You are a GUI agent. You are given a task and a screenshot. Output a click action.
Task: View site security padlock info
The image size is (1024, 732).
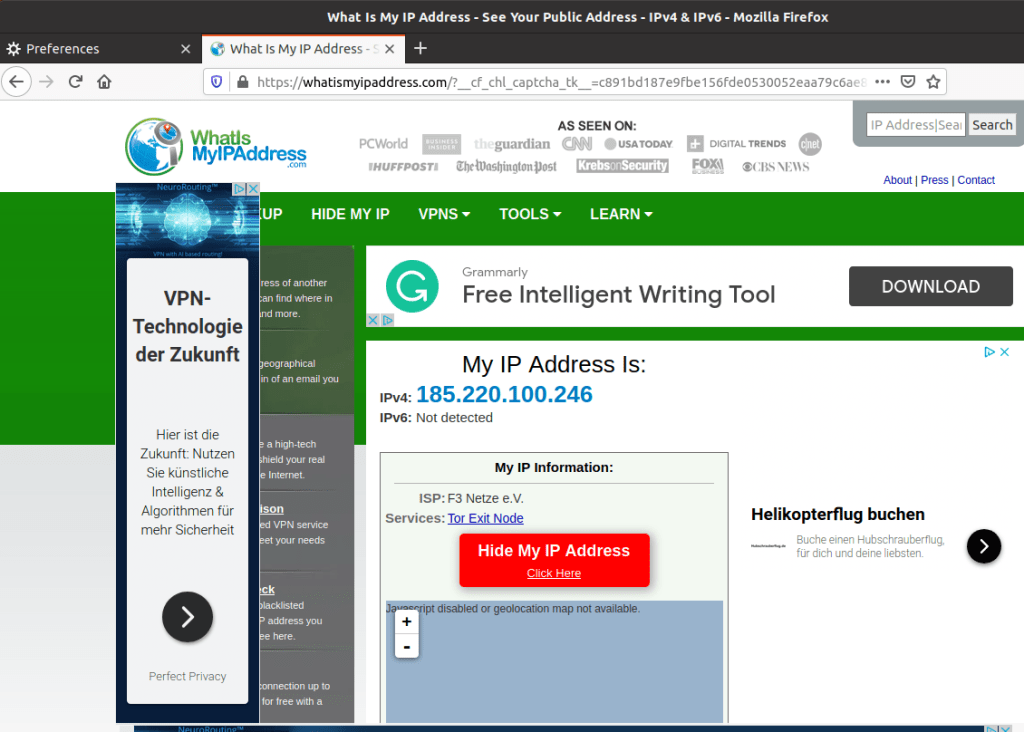[x=242, y=82]
